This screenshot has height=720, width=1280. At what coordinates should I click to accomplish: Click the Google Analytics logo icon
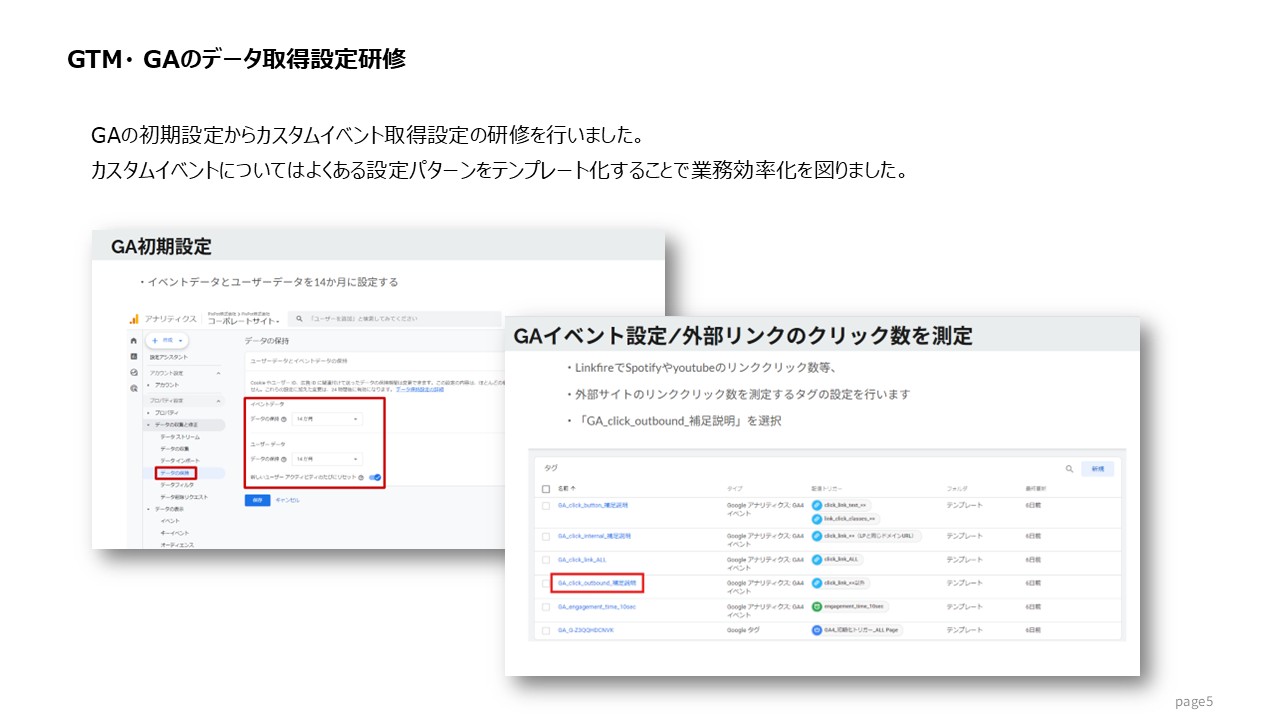click(134, 319)
